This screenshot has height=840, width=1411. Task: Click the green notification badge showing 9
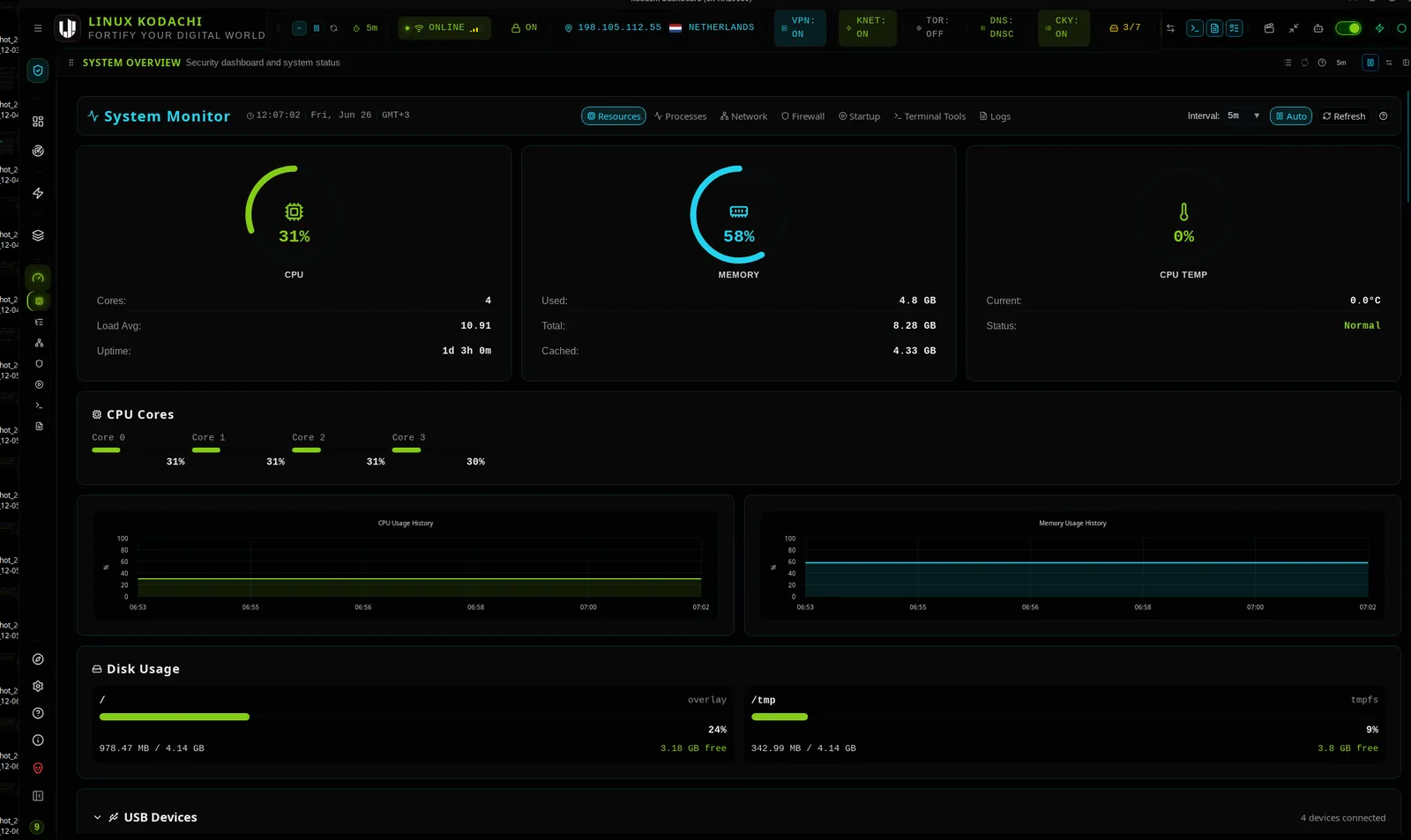(x=37, y=827)
